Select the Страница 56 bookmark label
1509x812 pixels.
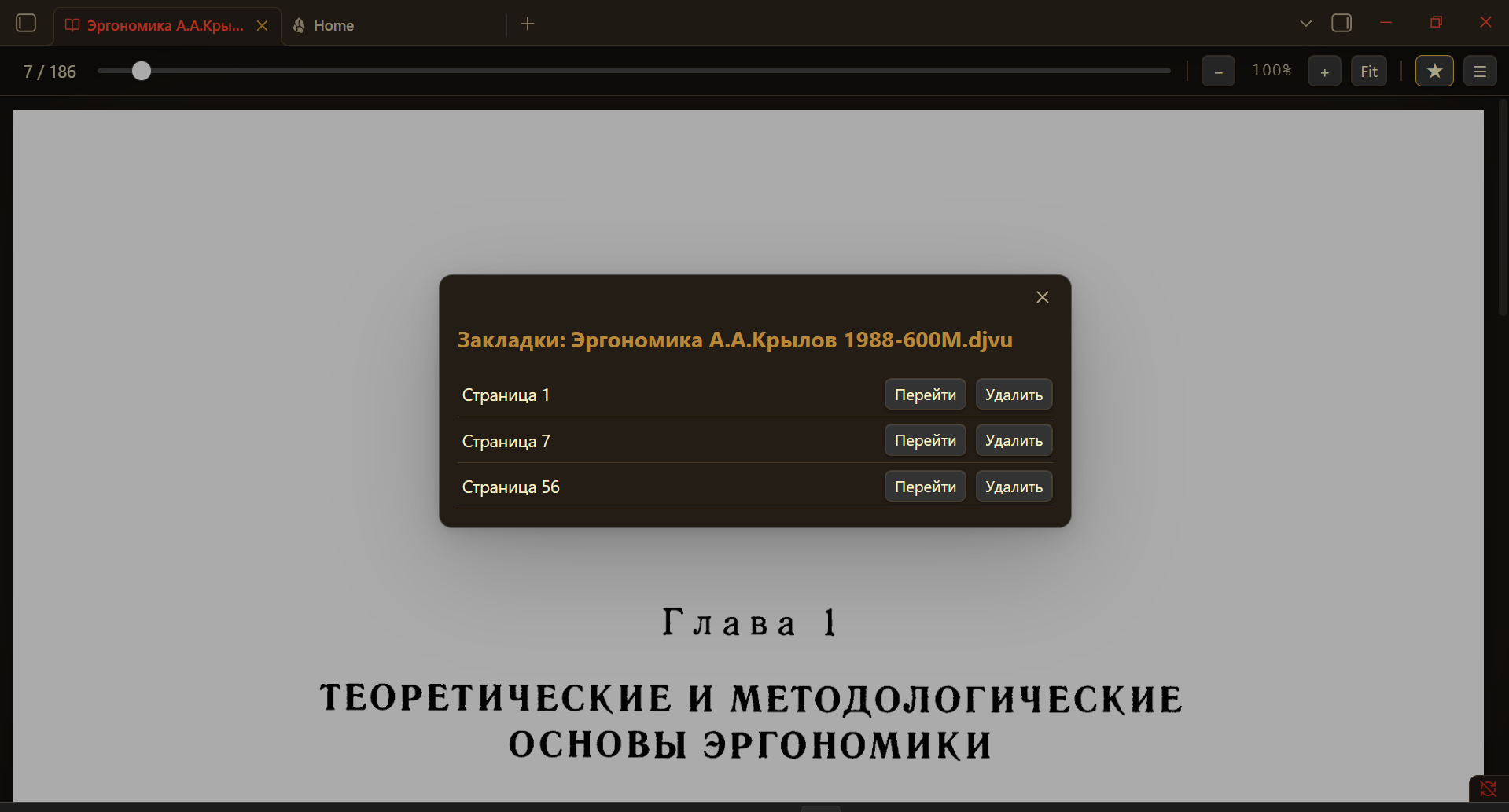coord(510,487)
